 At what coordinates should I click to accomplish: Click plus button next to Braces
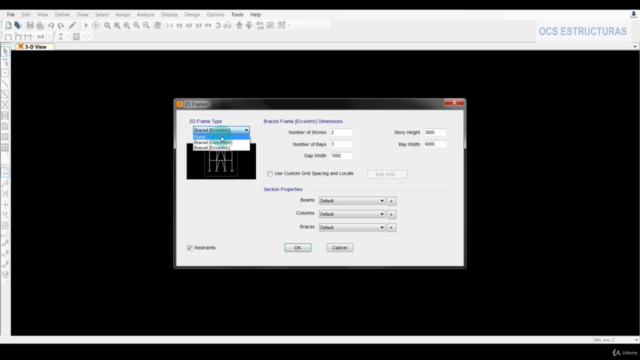tap(391, 228)
